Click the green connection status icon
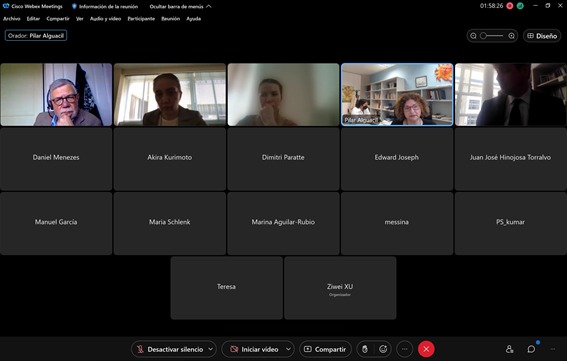This screenshot has width=567, height=361. (x=520, y=6)
